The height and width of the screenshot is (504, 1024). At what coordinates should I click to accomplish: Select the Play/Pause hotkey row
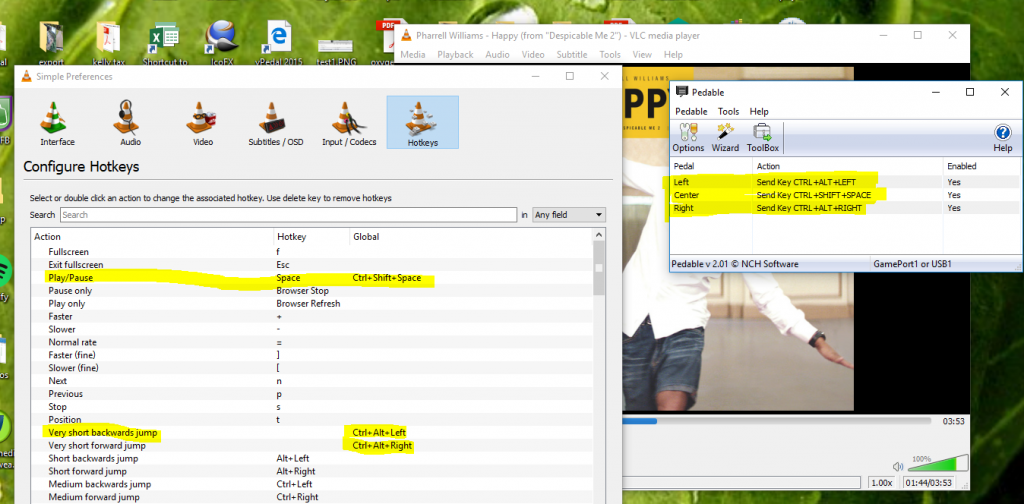[312, 278]
